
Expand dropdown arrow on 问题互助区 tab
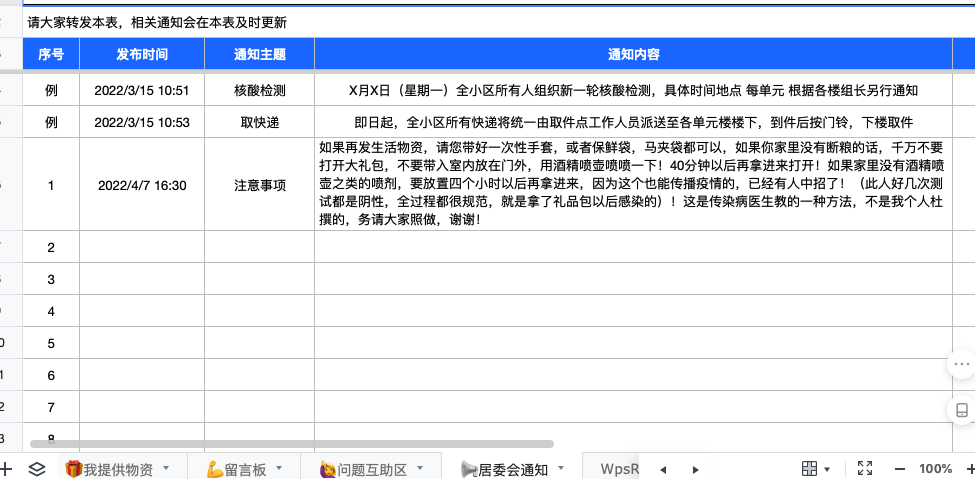click(420, 468)
